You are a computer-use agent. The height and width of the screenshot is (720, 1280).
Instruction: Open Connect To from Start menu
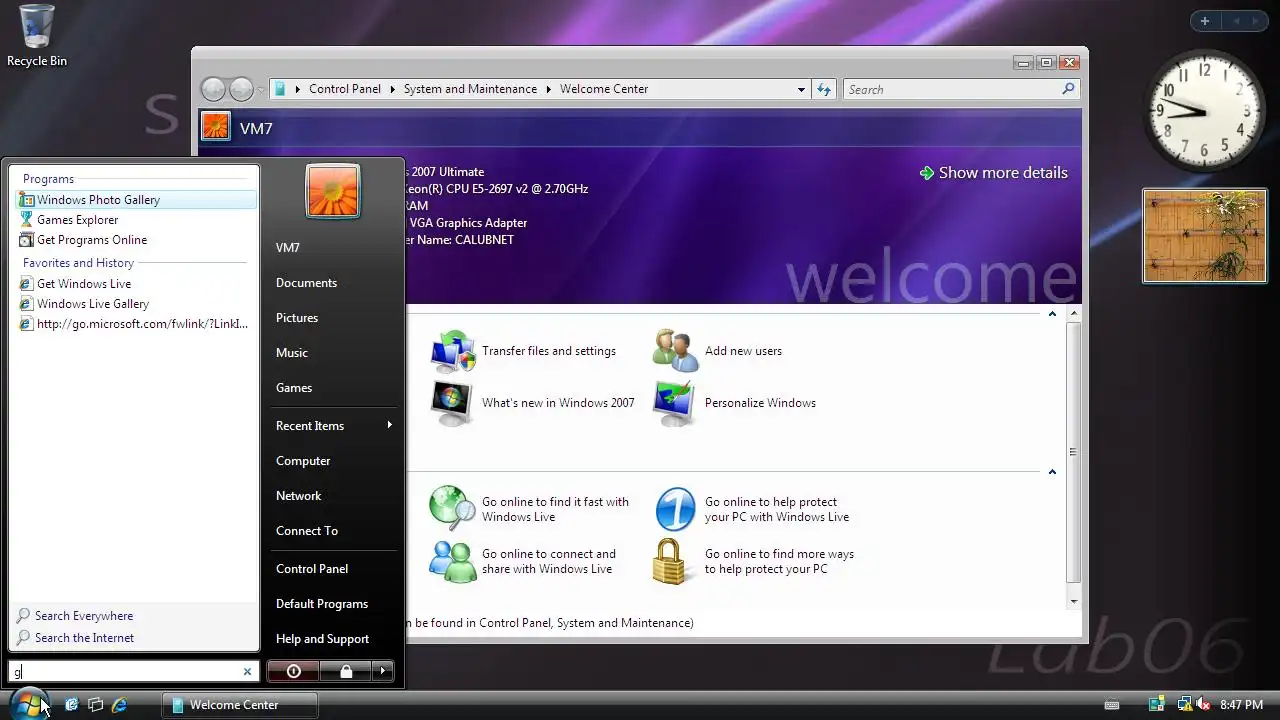pos(307,531)
